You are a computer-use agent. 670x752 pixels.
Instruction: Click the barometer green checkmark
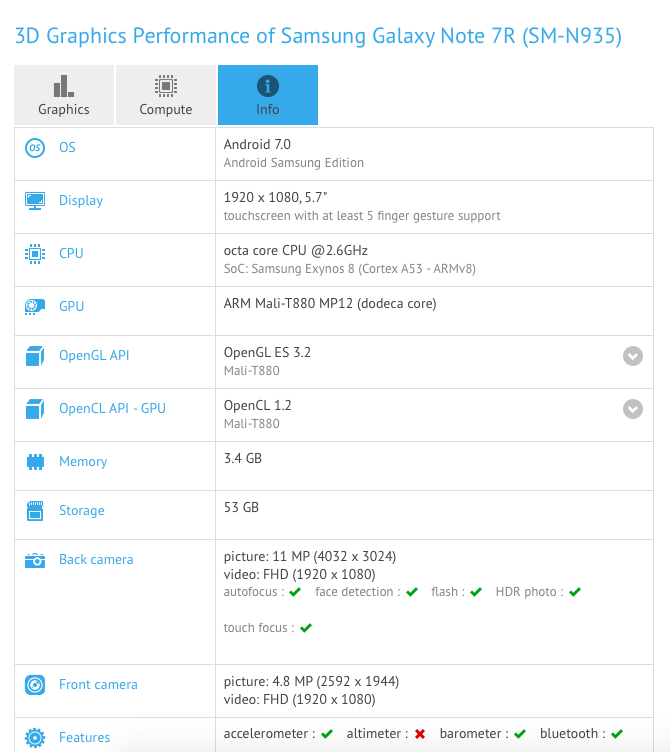tap(520, 734)
